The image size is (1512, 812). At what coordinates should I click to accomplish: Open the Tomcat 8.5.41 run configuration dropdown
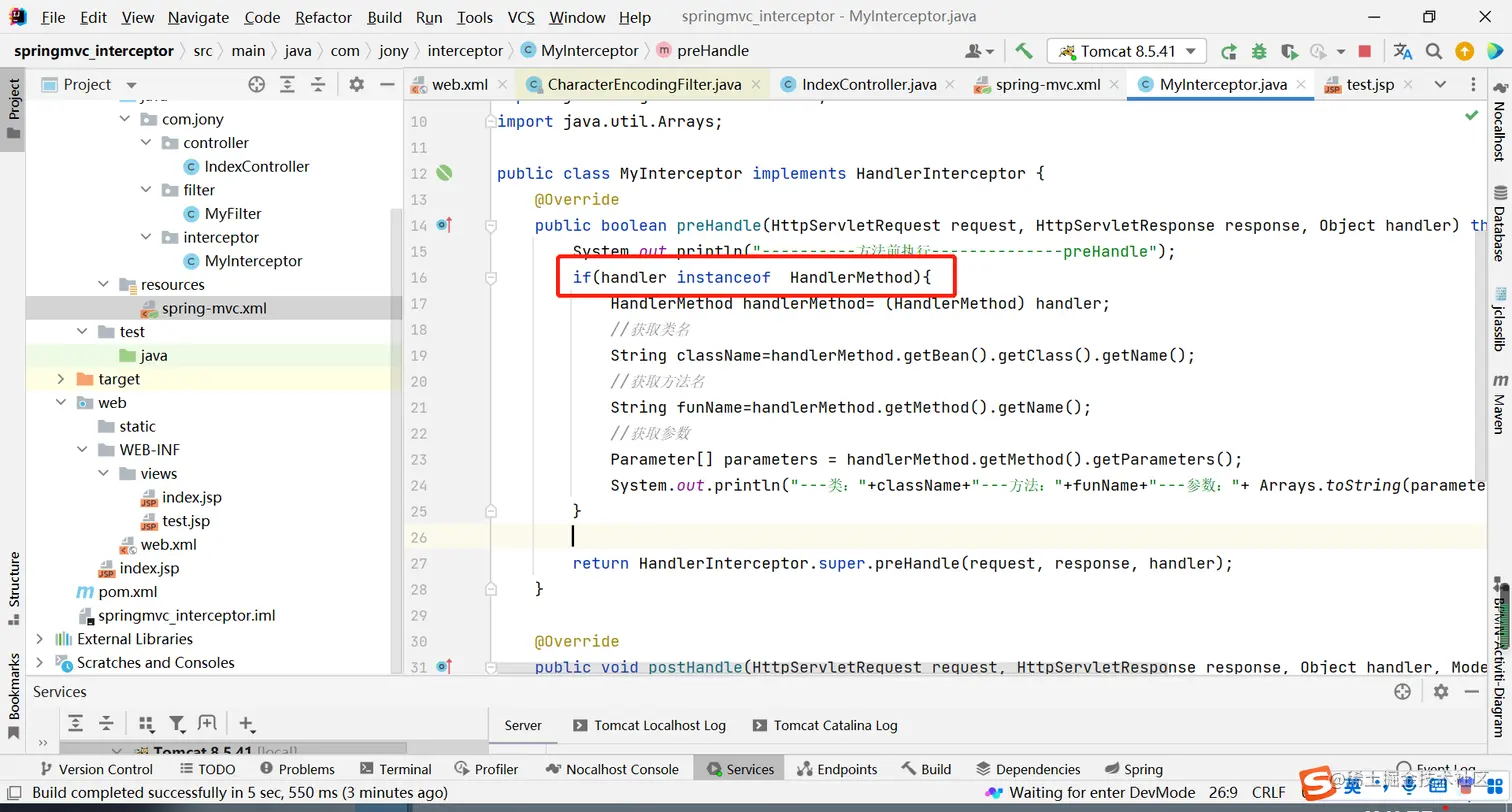1127,51
